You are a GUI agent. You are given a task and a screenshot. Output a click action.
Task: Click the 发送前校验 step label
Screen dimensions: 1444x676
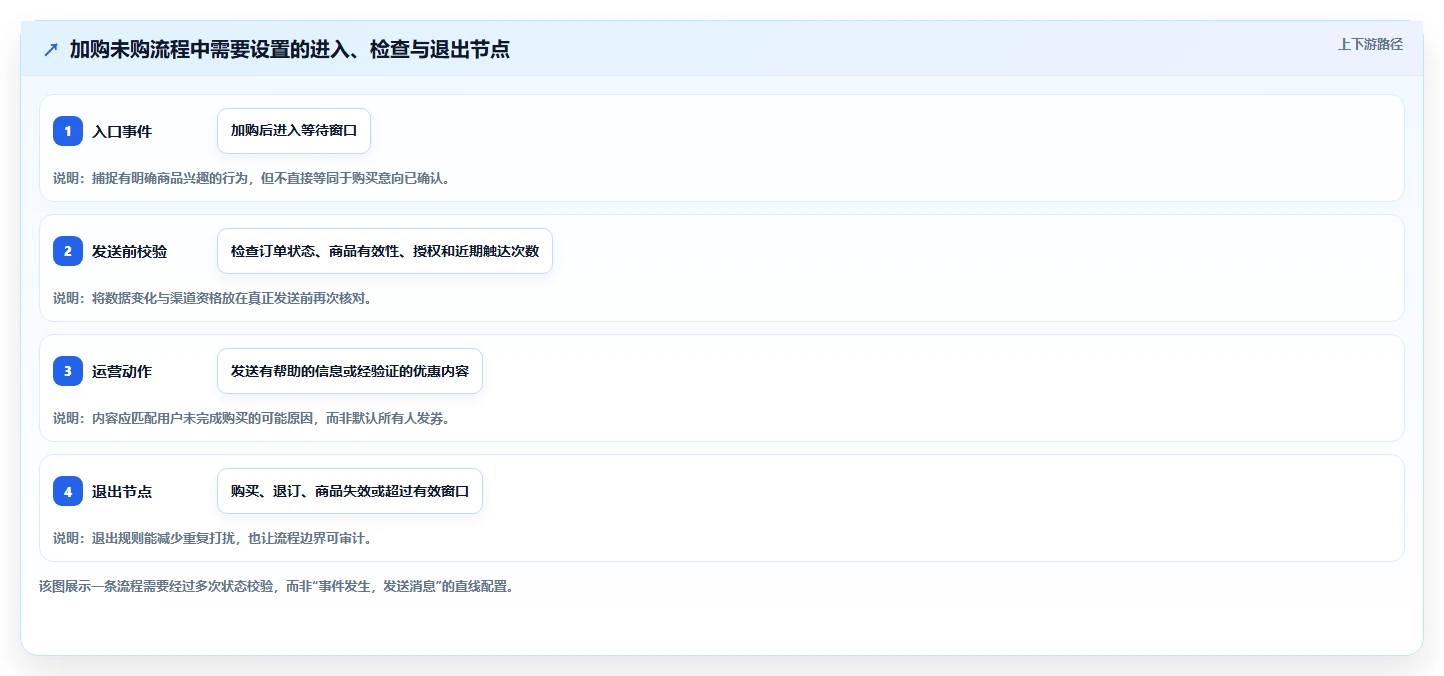click(129, 251)
